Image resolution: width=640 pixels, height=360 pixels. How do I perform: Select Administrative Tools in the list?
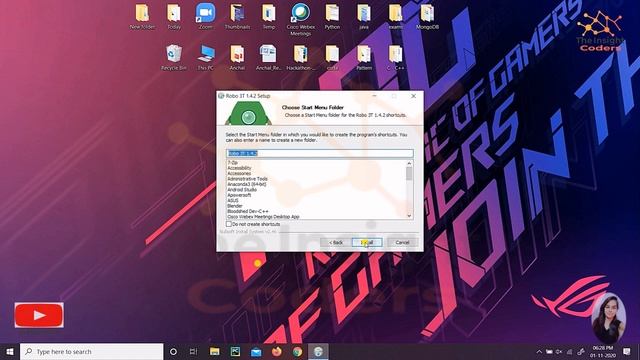[247, 179]
